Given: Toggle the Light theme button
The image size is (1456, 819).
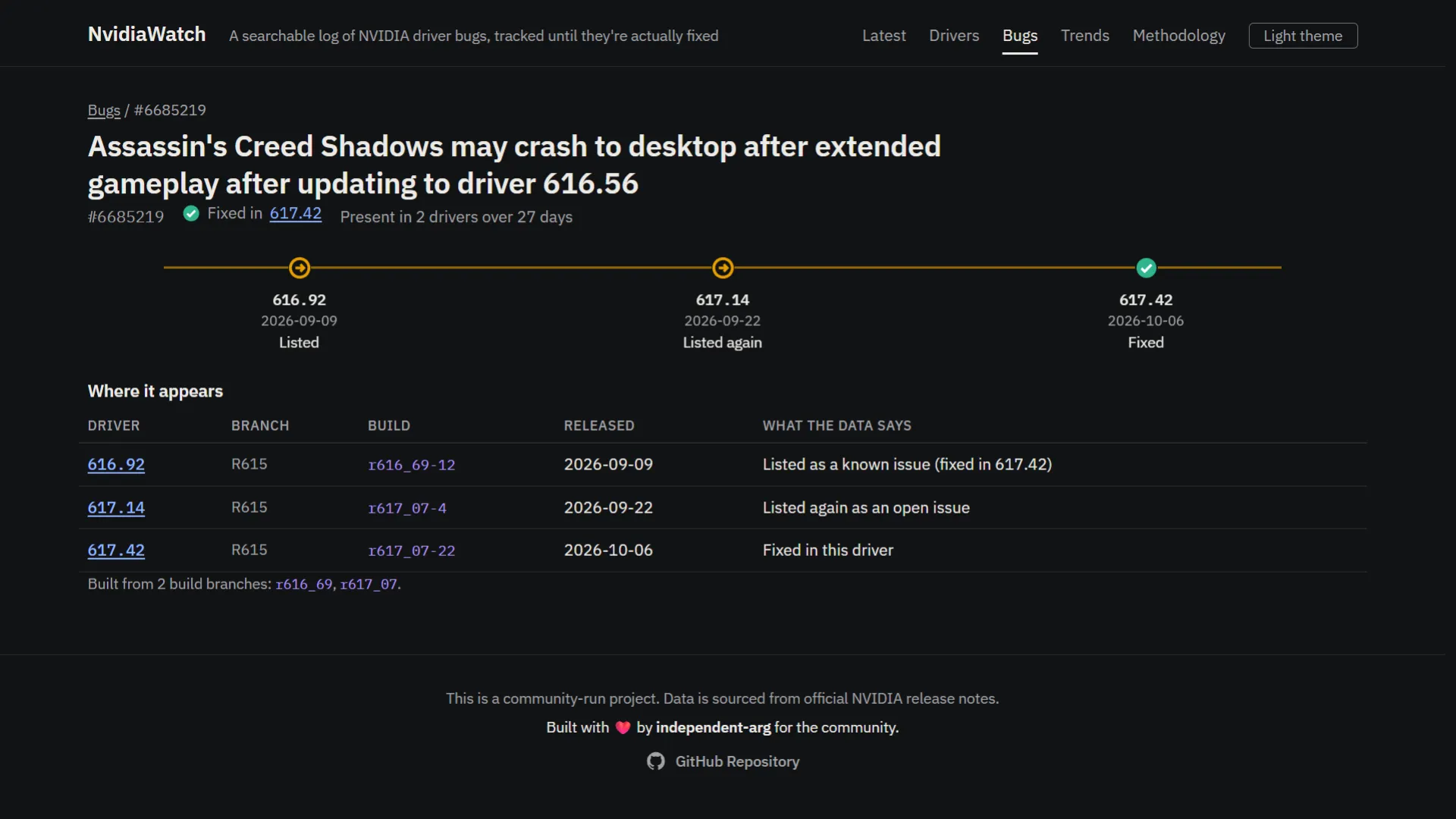Looking at the screenshot, I should pos(1303,36).
